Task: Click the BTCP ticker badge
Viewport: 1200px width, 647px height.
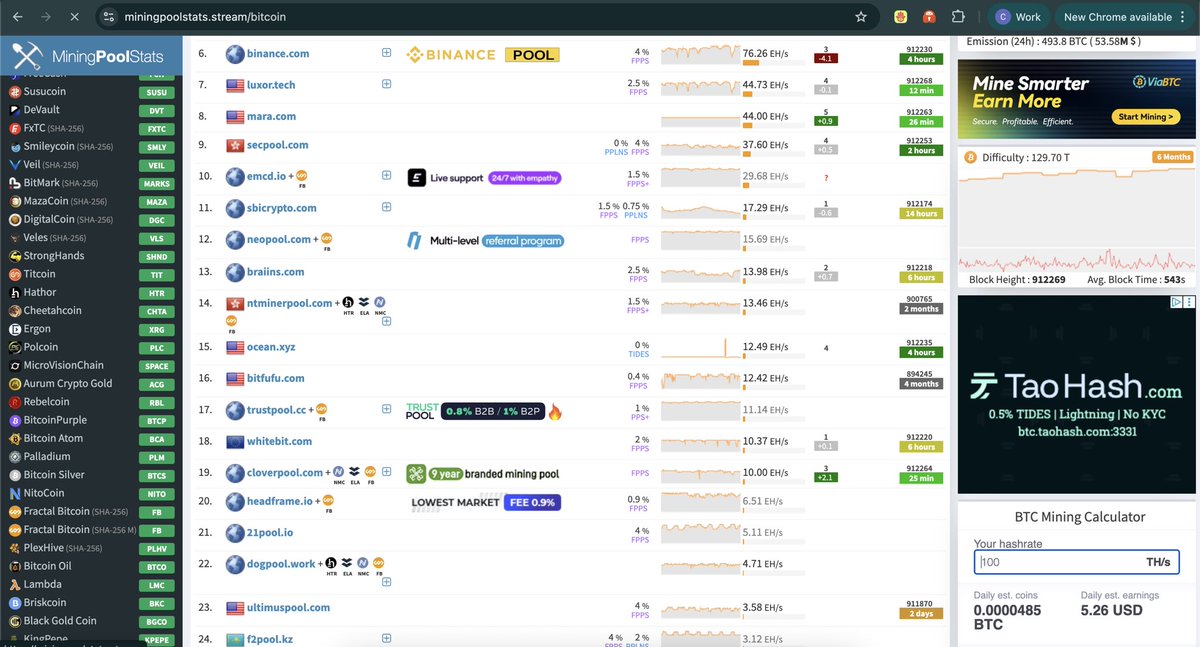Action: pos(157,421)
